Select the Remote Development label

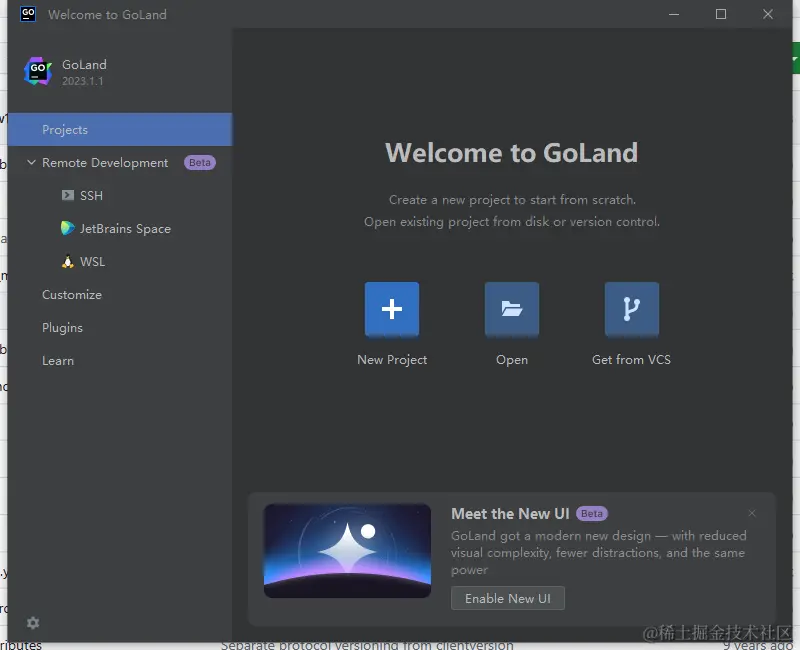(105, 163)
